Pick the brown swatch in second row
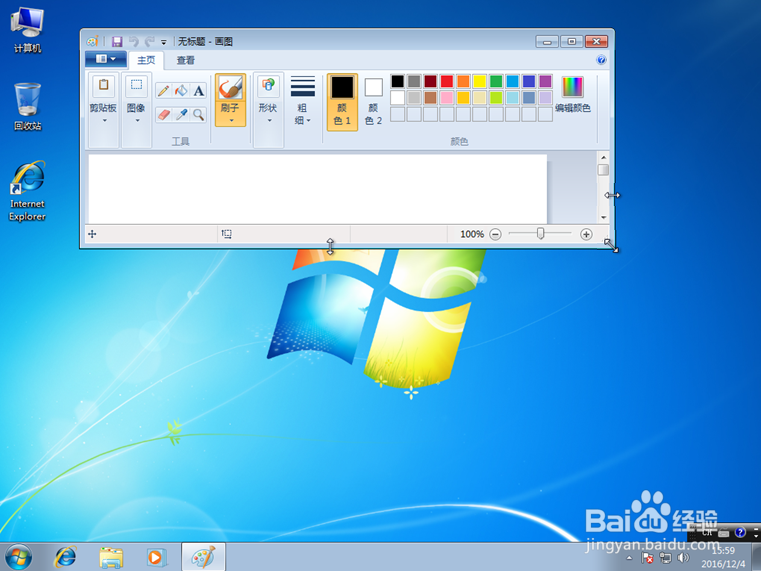Viewport: 762px width, 571px height. click(430, 98)
